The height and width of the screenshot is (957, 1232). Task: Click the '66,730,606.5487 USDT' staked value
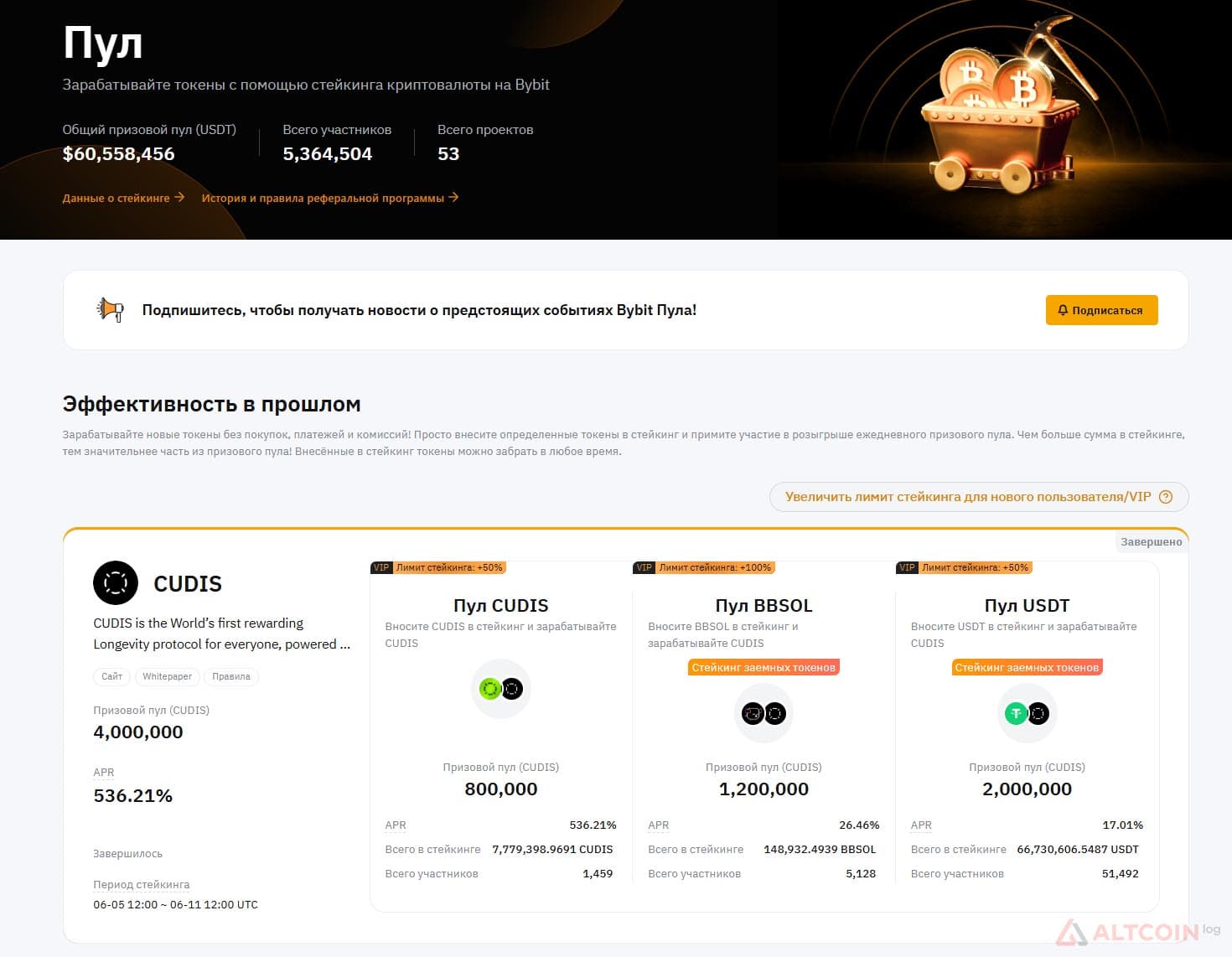click(x=1078, y=849)
